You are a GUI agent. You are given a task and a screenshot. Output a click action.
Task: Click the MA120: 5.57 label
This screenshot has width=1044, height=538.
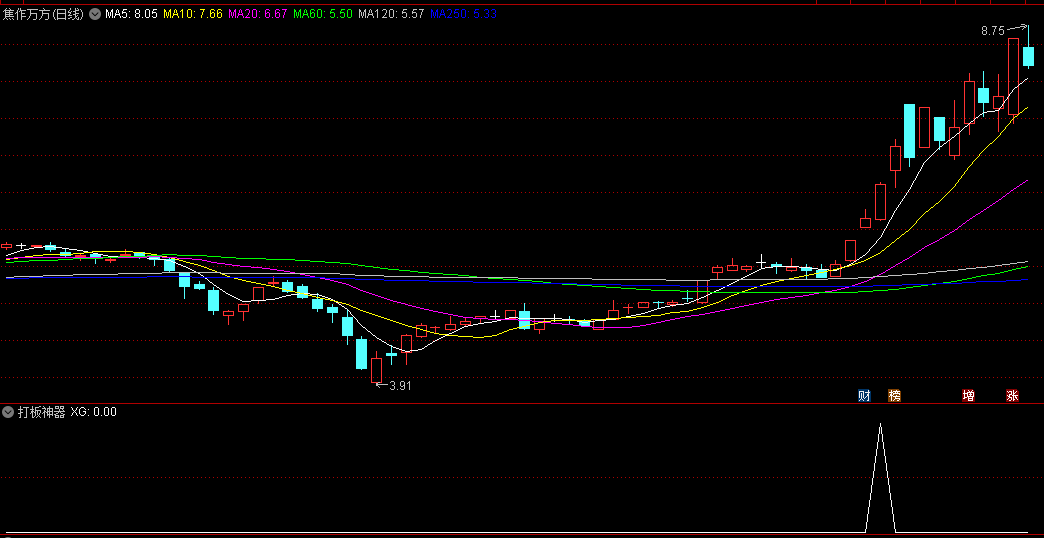(392, 14)
